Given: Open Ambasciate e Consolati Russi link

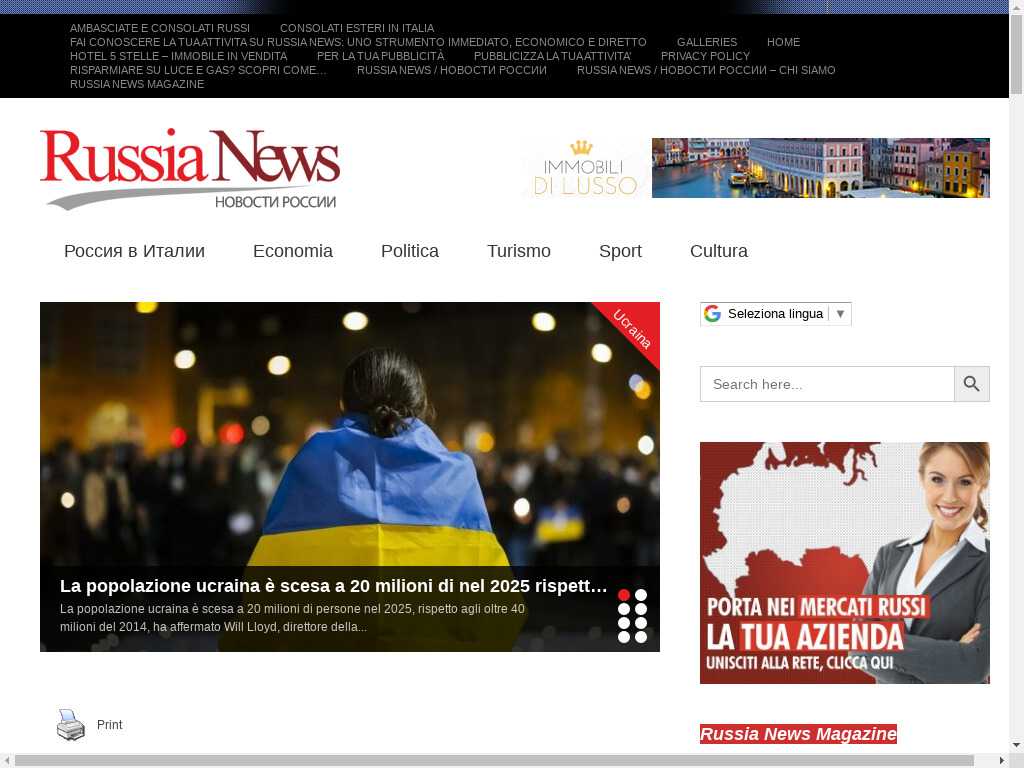Looking at the screenshot, I should pyautogui.click(x=160, y=28).
